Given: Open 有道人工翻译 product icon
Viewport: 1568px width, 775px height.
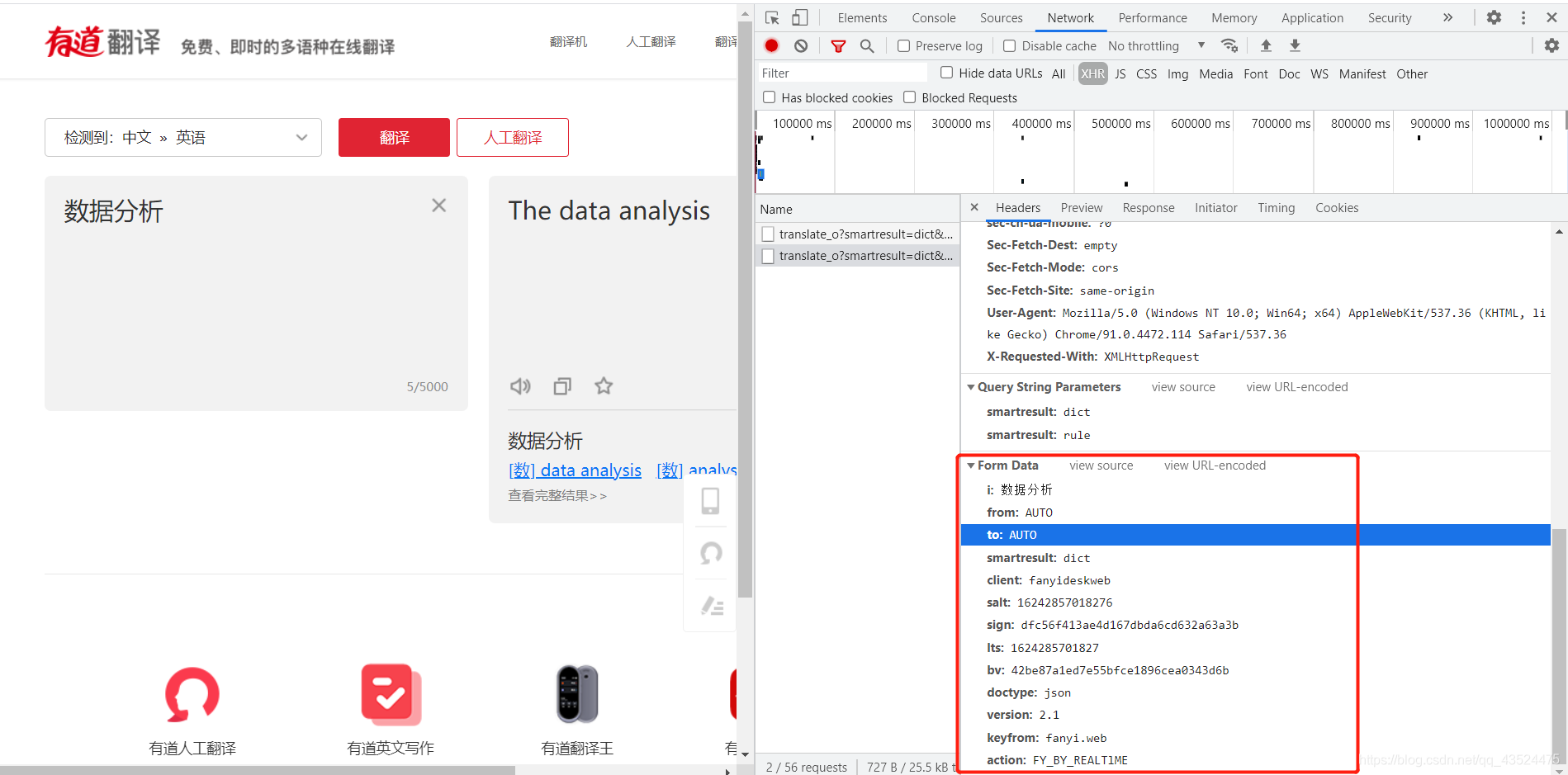Looking at the screenshot, I should pyautogui.click(x=192, y=695).
